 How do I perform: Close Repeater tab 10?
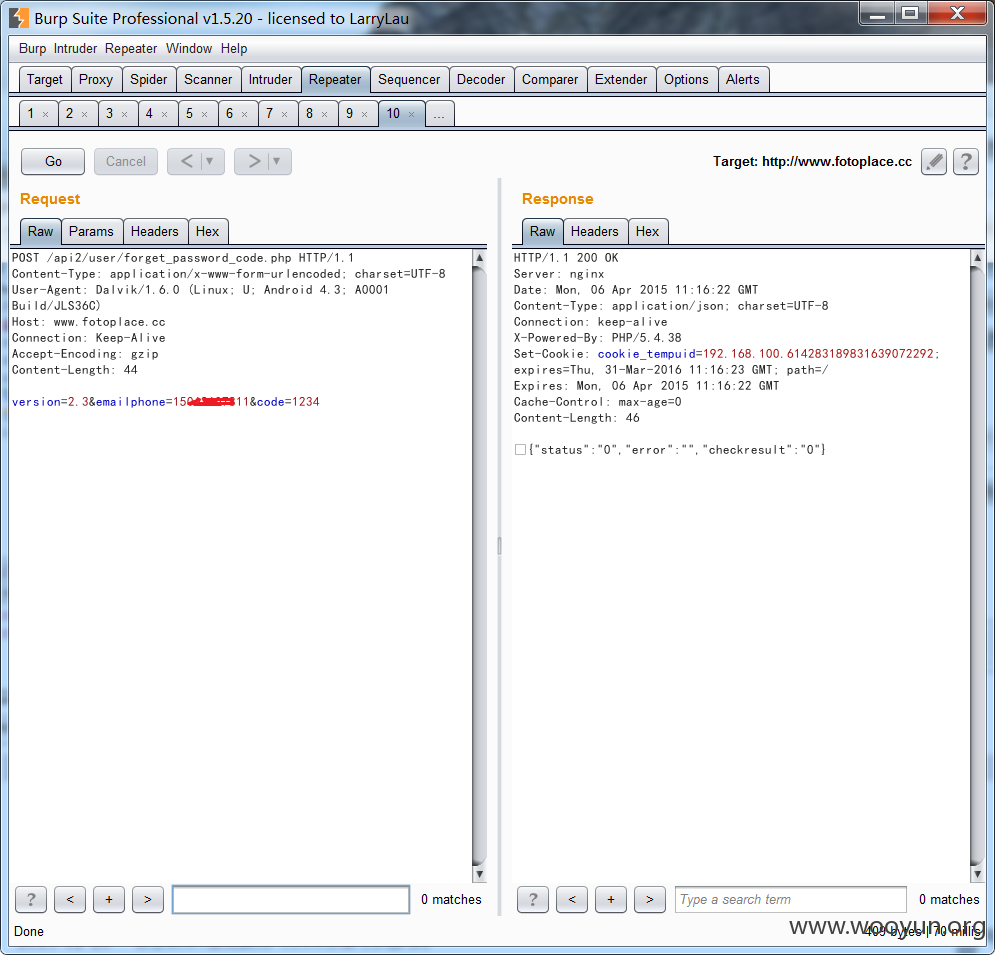coord(411,115)
